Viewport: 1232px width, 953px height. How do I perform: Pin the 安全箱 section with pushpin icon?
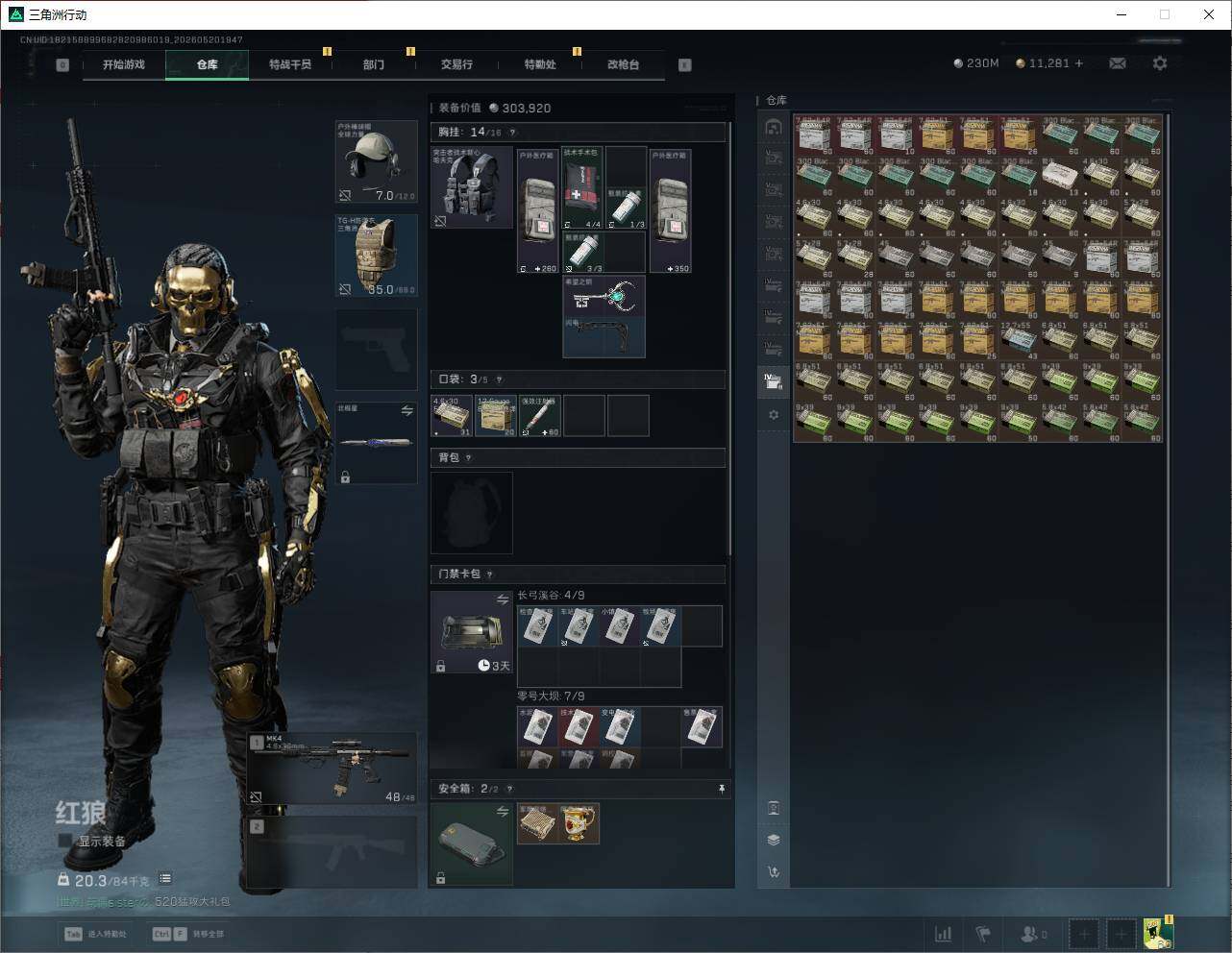[722, 789]
